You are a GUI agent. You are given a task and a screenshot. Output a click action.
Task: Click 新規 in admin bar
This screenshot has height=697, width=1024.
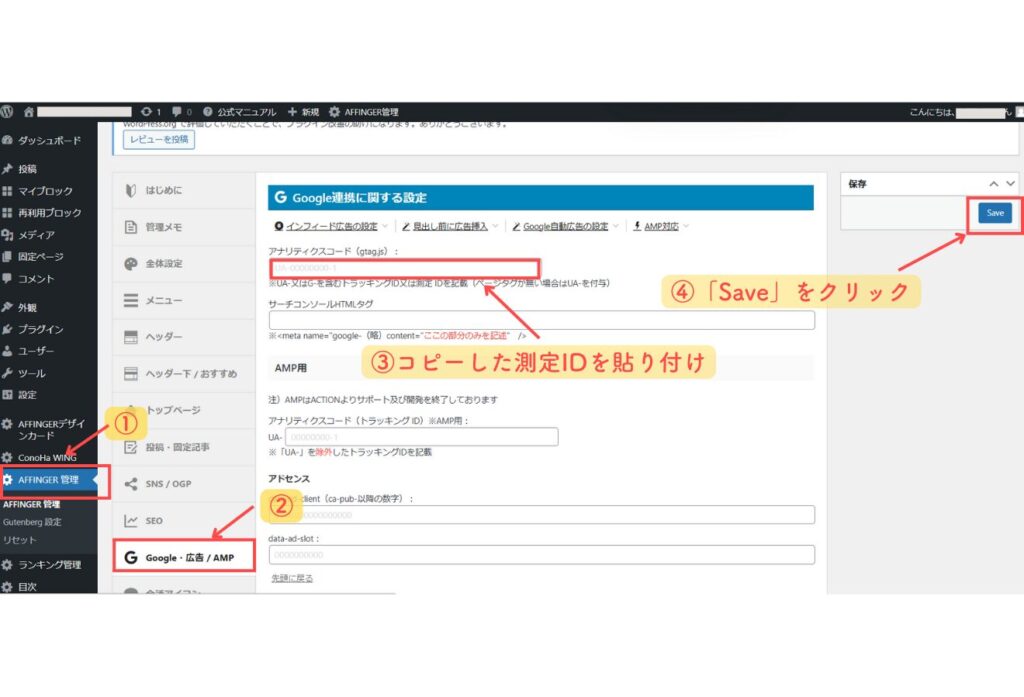pyautogui.click(x=303, y=112)
